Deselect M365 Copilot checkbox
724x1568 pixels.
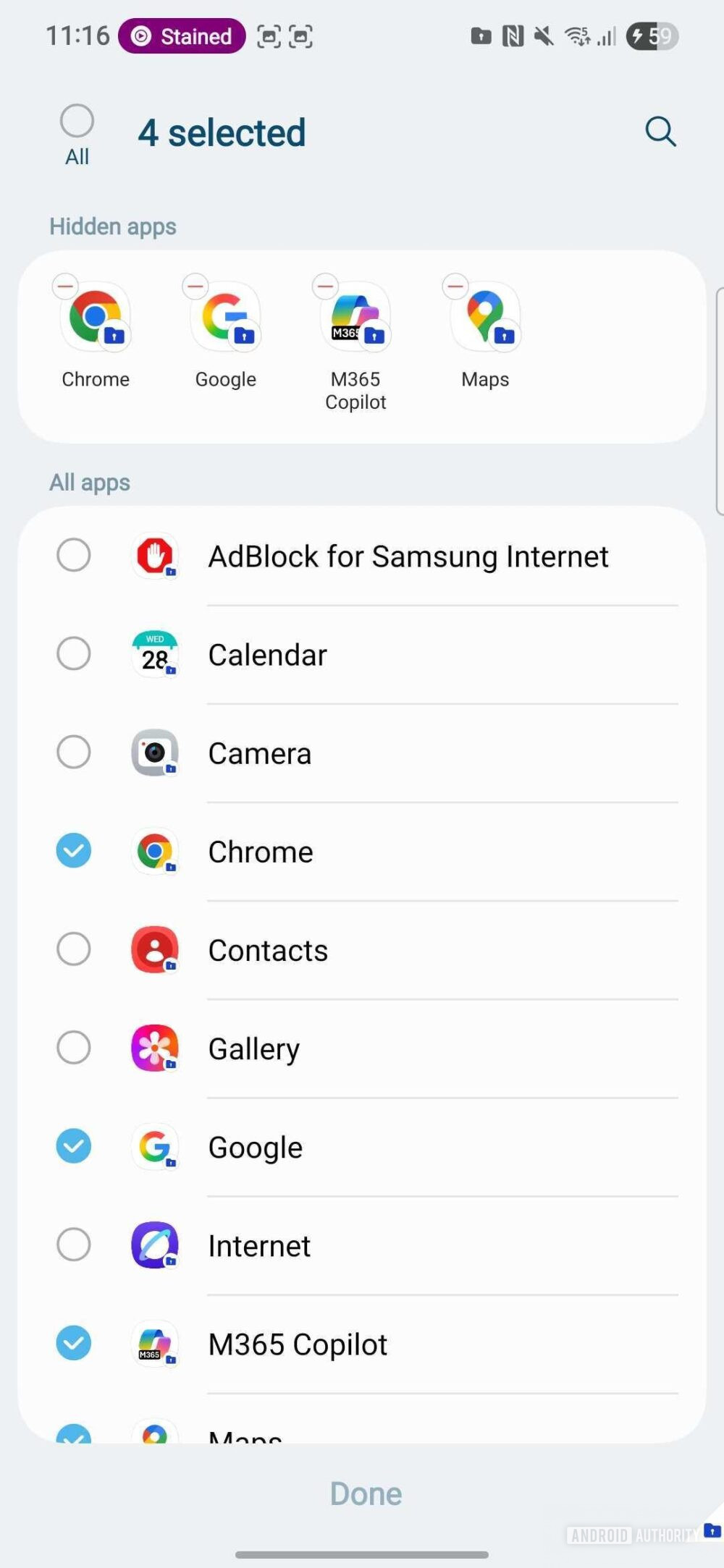tap(74, 1343)
